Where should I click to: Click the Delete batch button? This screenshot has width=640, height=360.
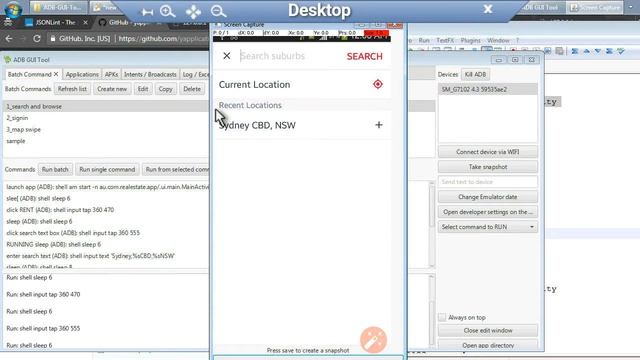point(192,89)
